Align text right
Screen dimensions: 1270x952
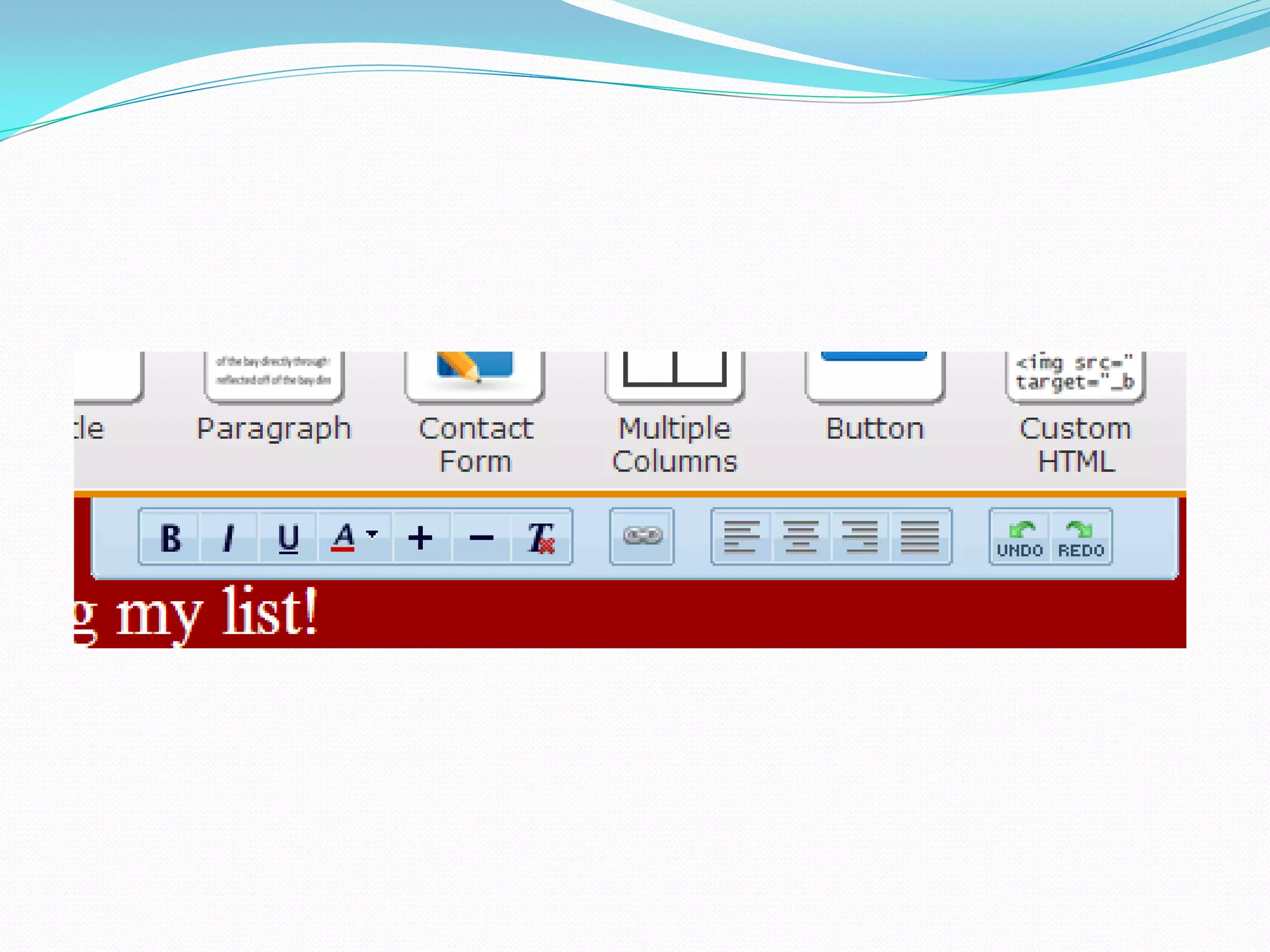860,537
